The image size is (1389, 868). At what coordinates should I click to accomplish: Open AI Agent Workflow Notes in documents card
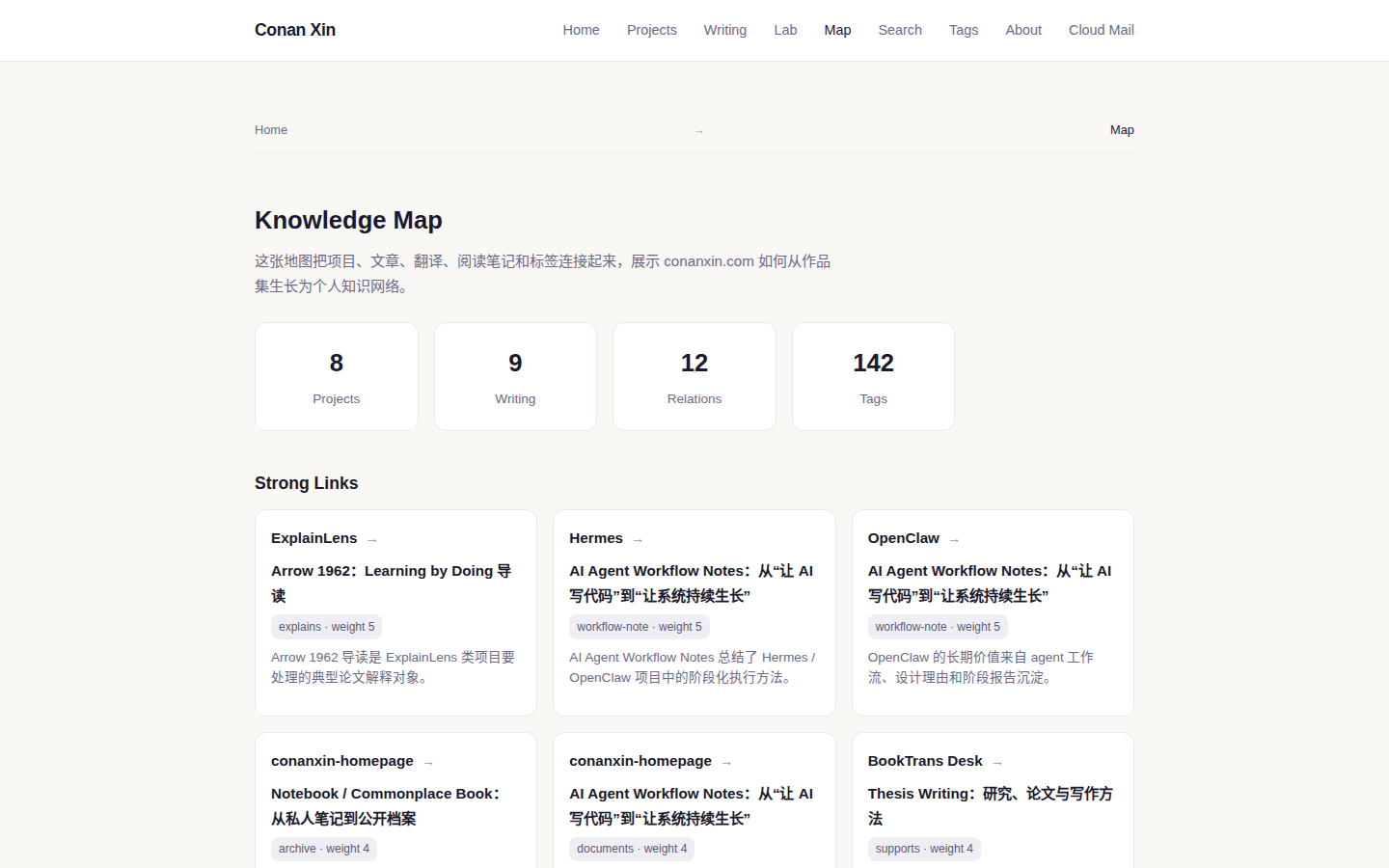point(691,806)
